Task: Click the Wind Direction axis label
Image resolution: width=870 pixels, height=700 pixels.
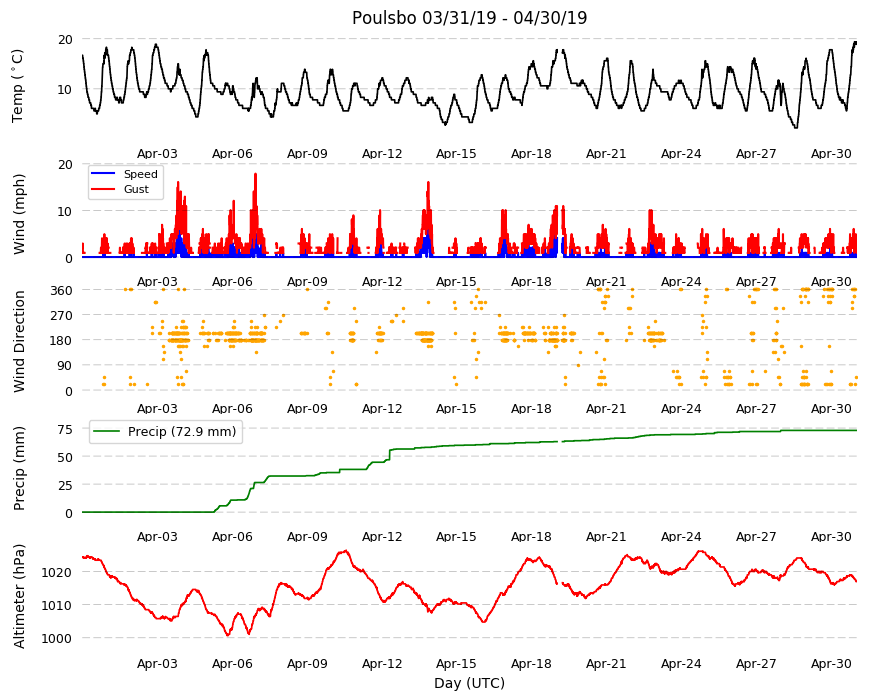Action: [x=19, y=341]
